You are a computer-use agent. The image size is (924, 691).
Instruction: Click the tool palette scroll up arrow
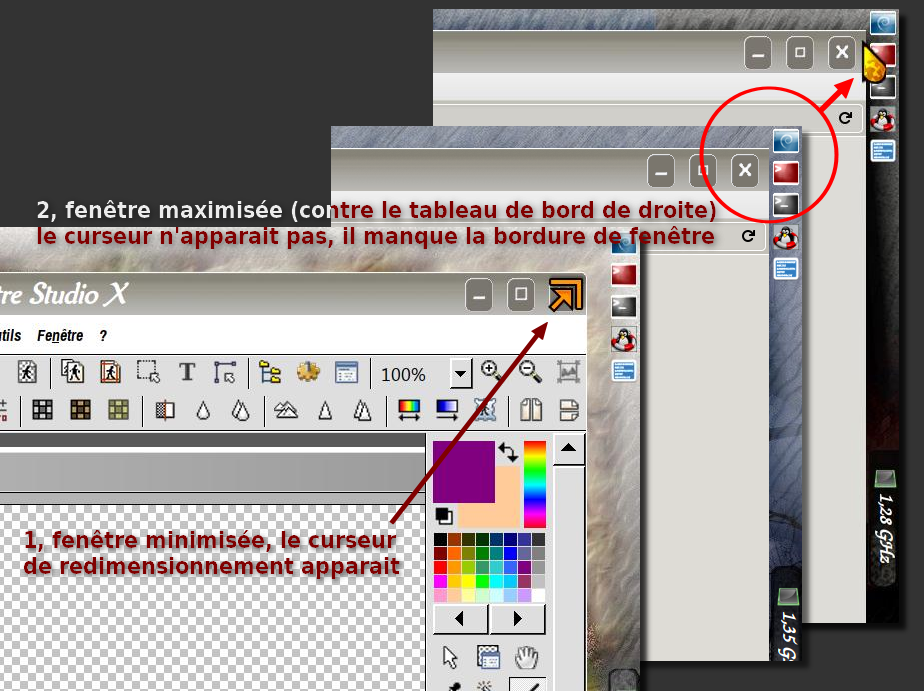coord(569,449)
